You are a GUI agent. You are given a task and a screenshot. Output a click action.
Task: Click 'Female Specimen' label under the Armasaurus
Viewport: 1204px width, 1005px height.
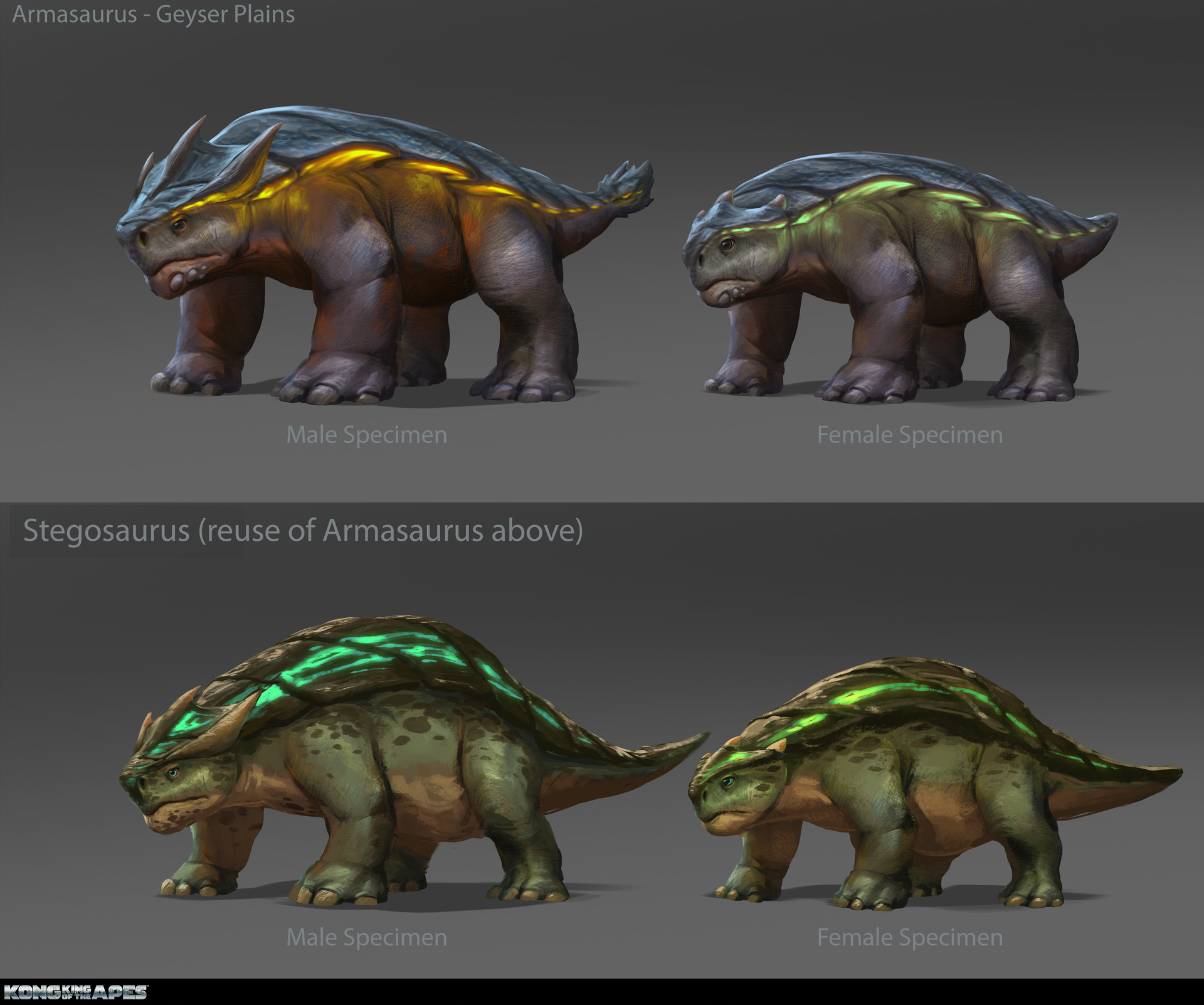click(x=909, y=435)
